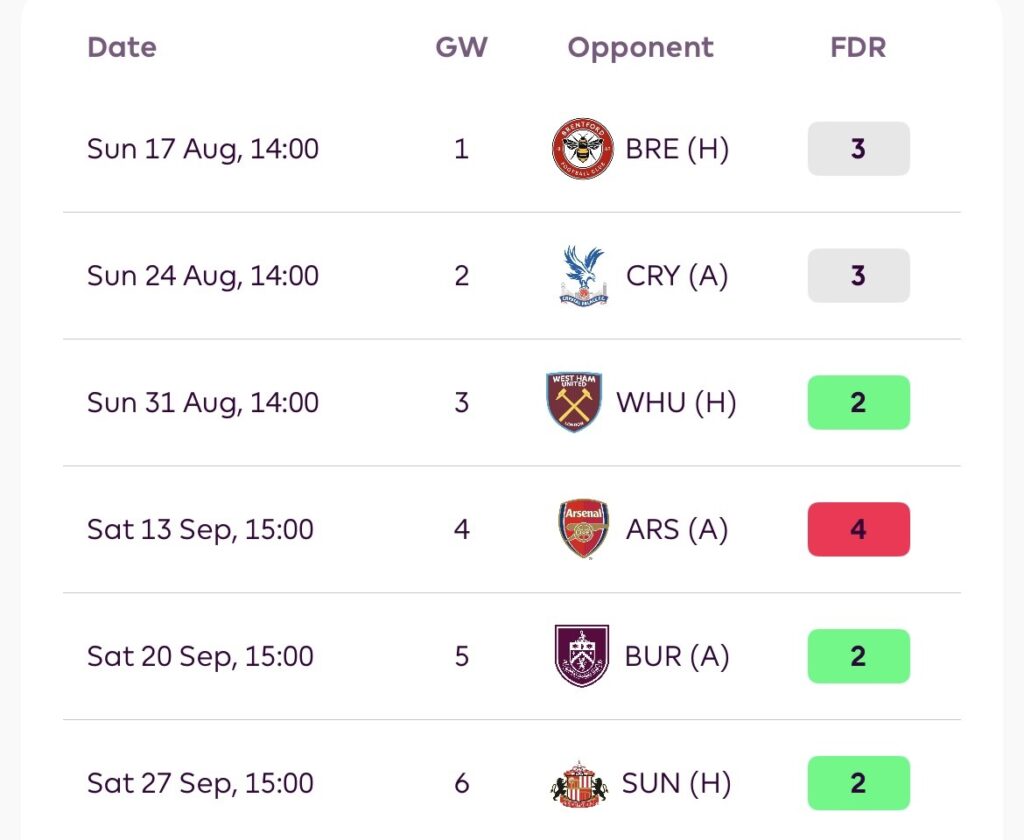
Task: Select the FDR column header
Action: (x=858, y=48)
